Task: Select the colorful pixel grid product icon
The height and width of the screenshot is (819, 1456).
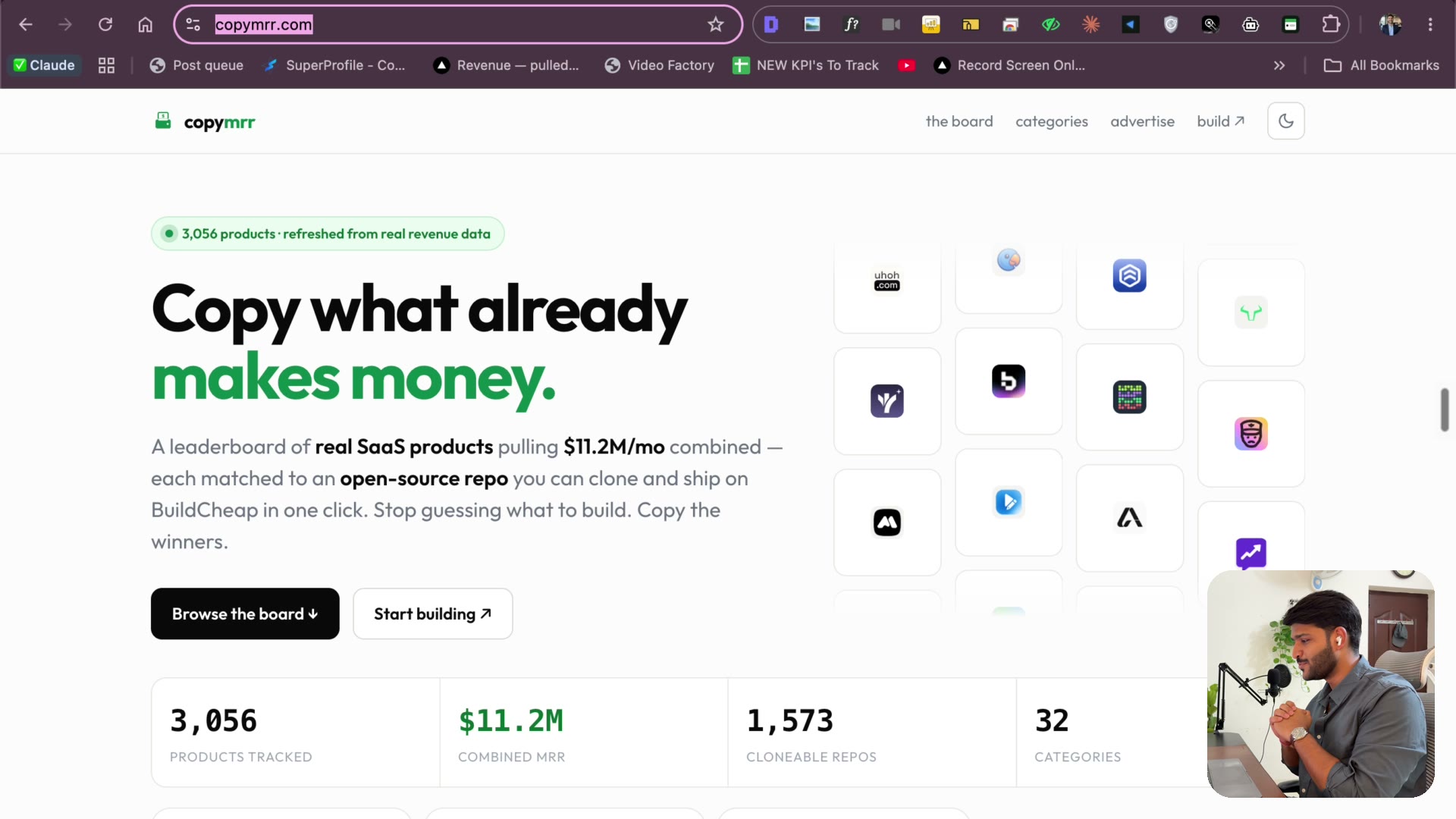Action: [x=1130, y=397]
